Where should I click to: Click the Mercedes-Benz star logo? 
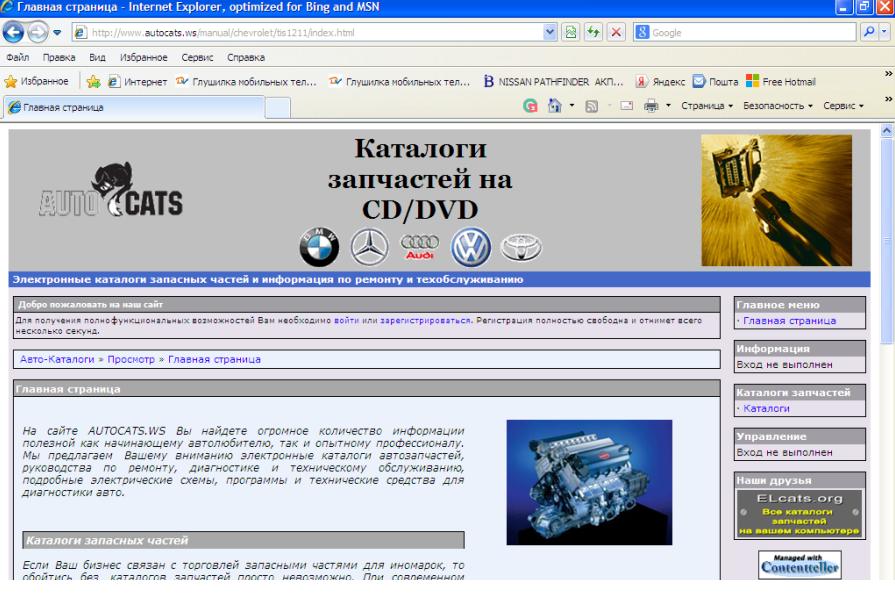click(x=369, y=247)
